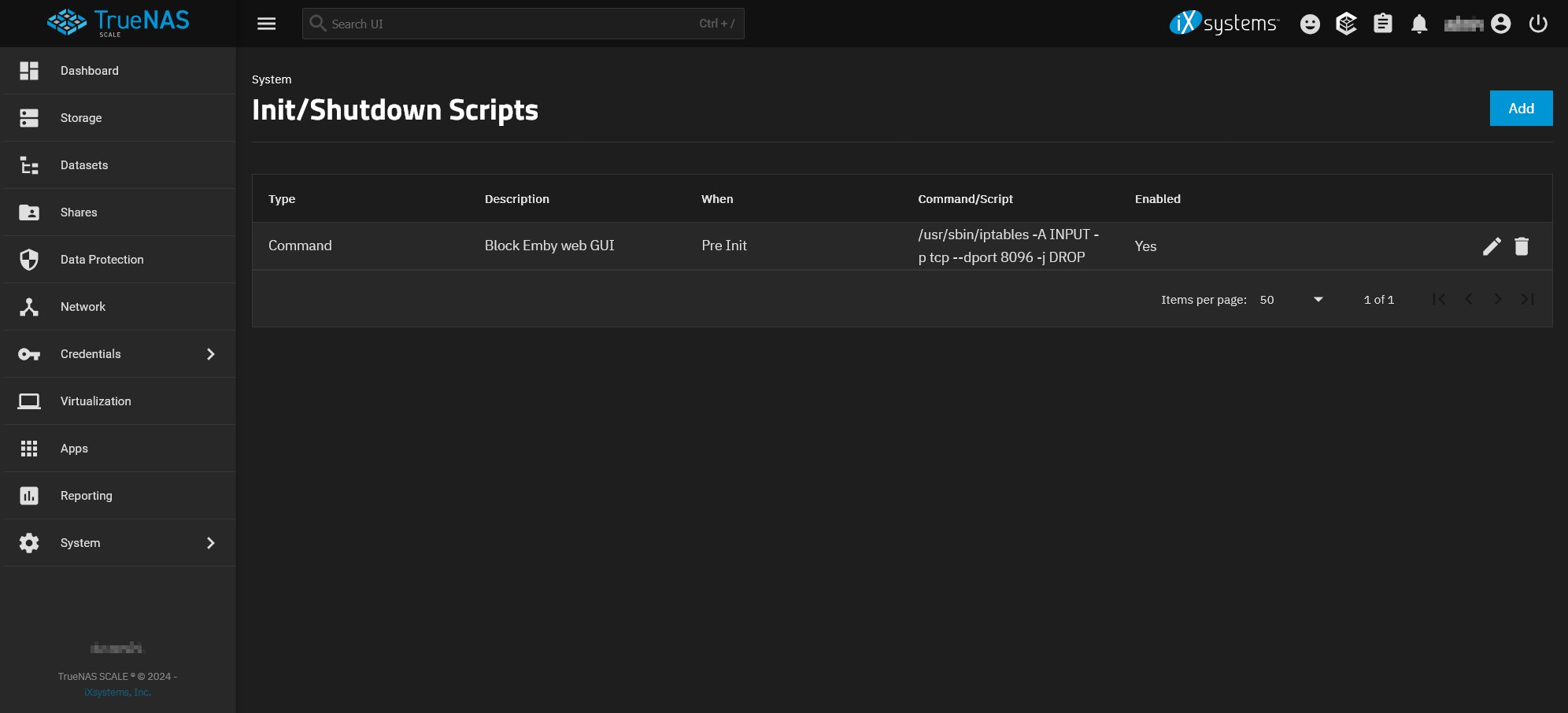
Task: Open the Jobs clipboard icon
Action: [x=1383, y=24]
